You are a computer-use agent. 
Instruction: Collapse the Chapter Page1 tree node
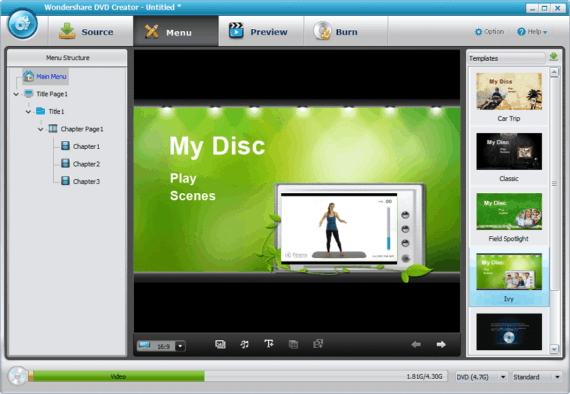(x=40, y=129)
